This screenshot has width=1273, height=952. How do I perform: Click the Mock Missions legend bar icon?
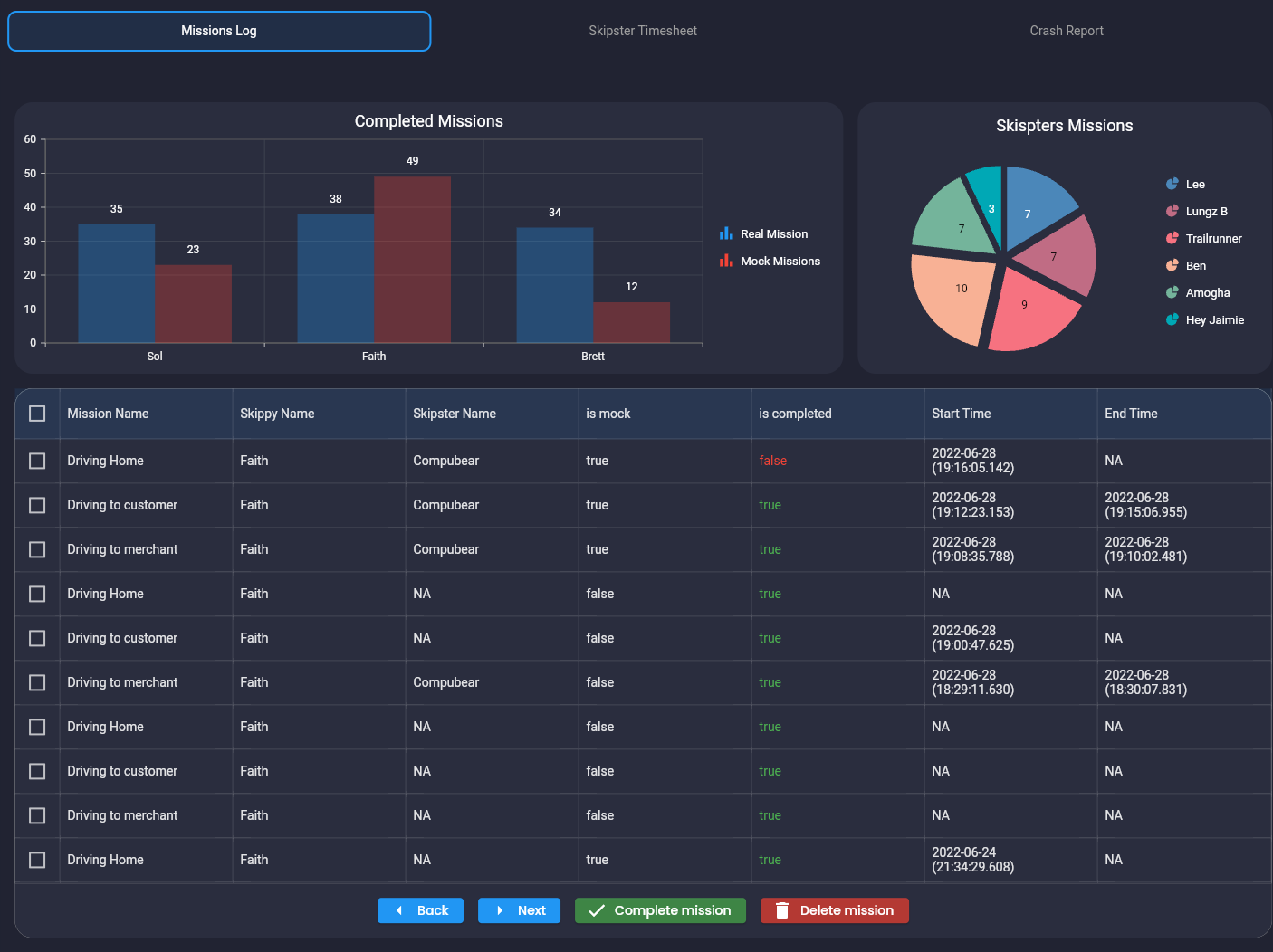tap(726, 261)
